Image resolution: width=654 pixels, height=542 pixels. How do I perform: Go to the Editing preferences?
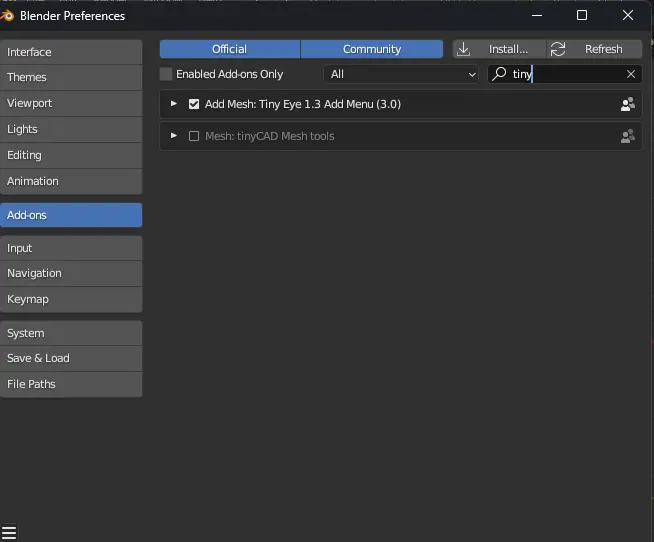click(71, 155)
